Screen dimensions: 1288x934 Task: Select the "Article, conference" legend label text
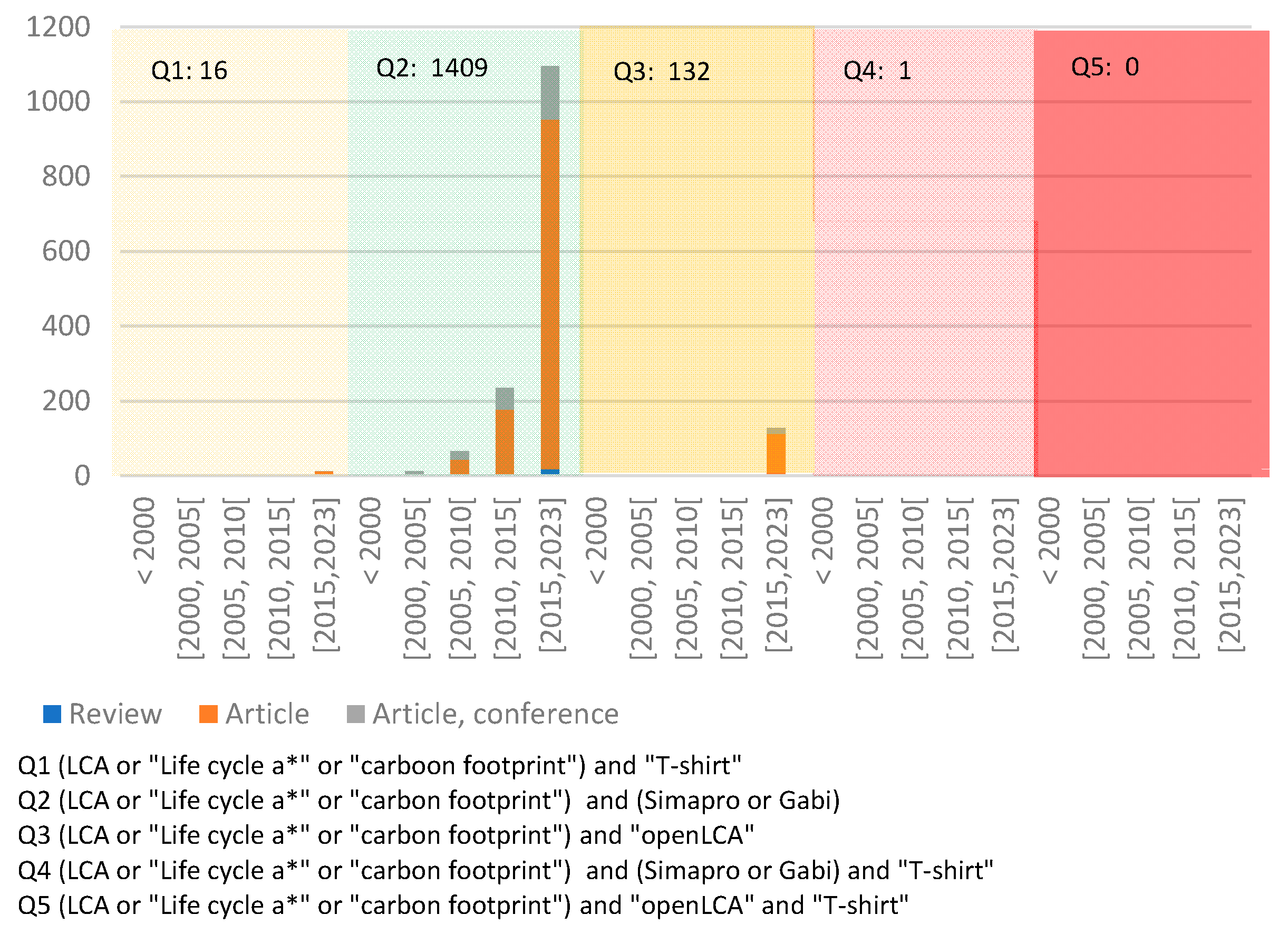tap(495, 714)
